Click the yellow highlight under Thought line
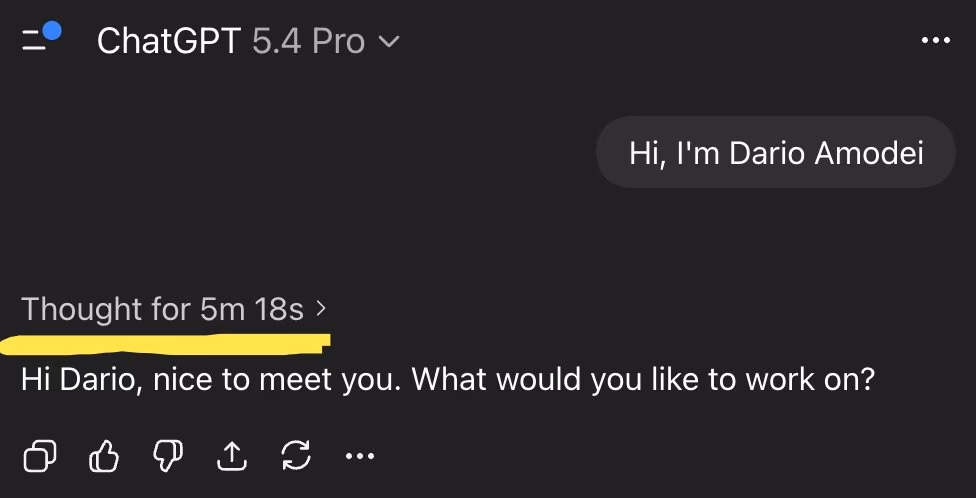 (165, 343)
